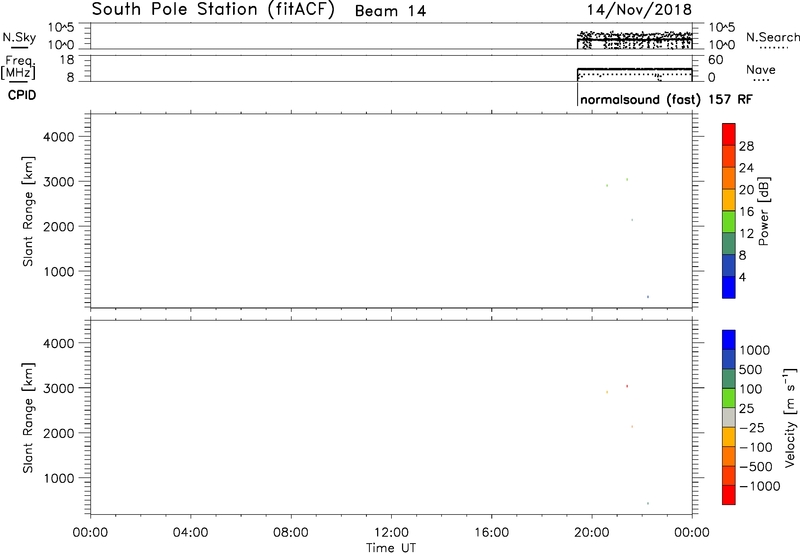Click the '500' label on Velocity colorbar
The width and height of the screenshot is (800, 554).
click(x=751, y=369)
